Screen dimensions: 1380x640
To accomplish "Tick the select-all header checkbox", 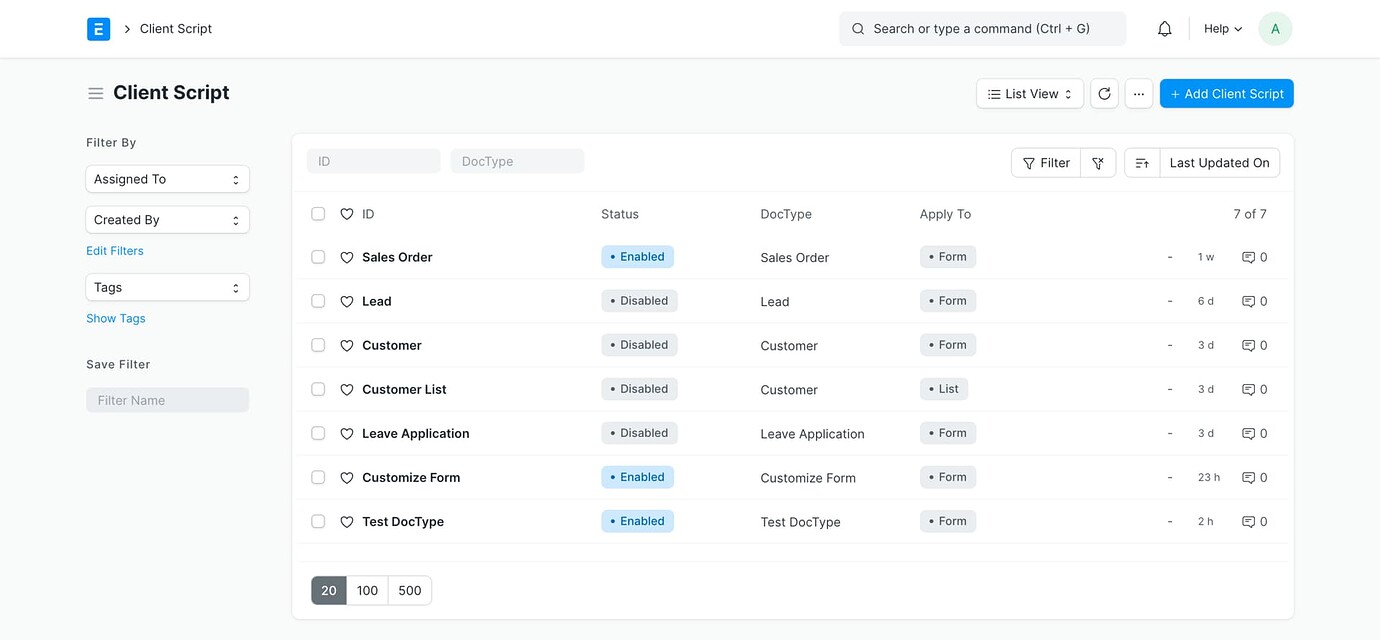I will point(318,214).
